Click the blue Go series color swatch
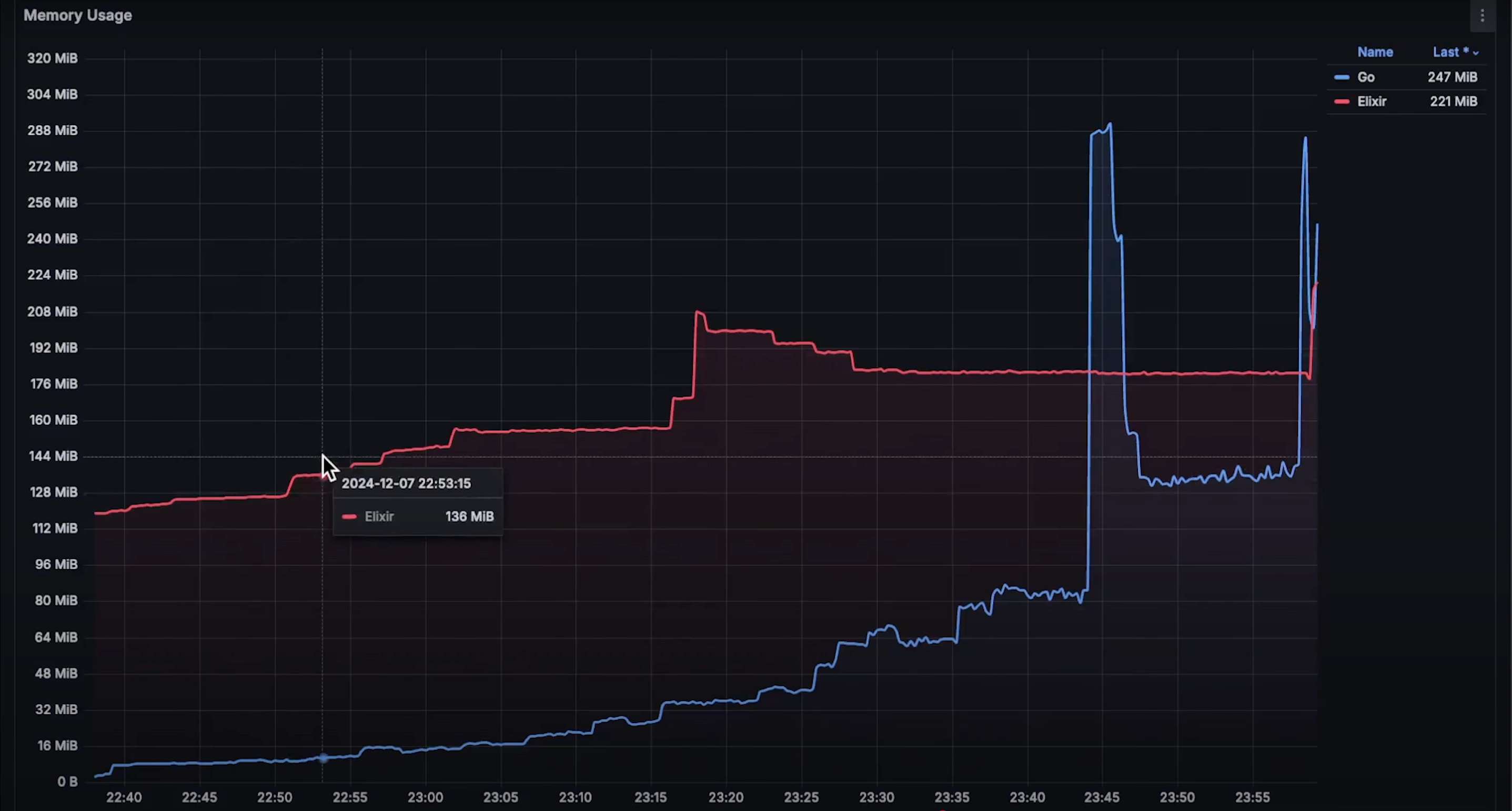Viewport: 1512px width, 811px height. pos(1341,77)
